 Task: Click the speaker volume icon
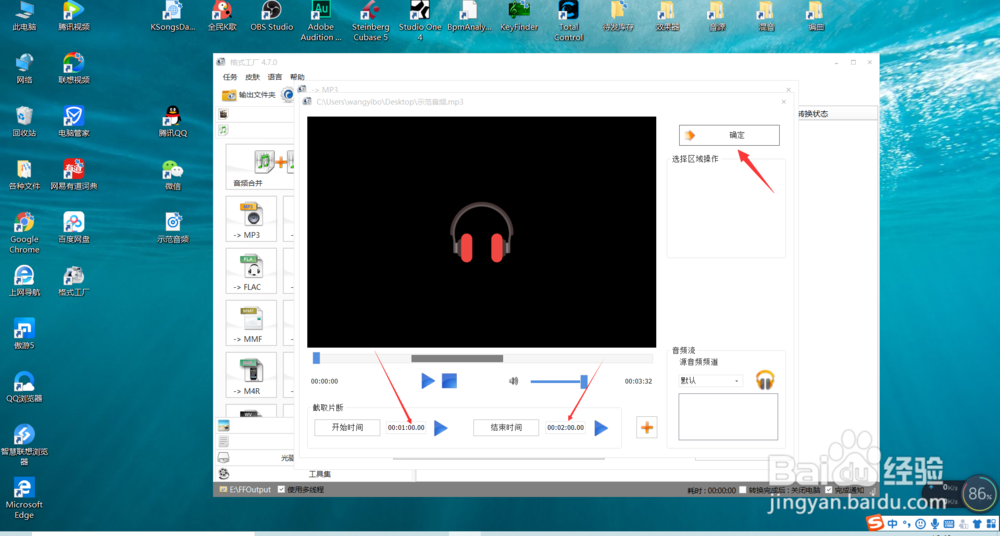pos(513,381)
